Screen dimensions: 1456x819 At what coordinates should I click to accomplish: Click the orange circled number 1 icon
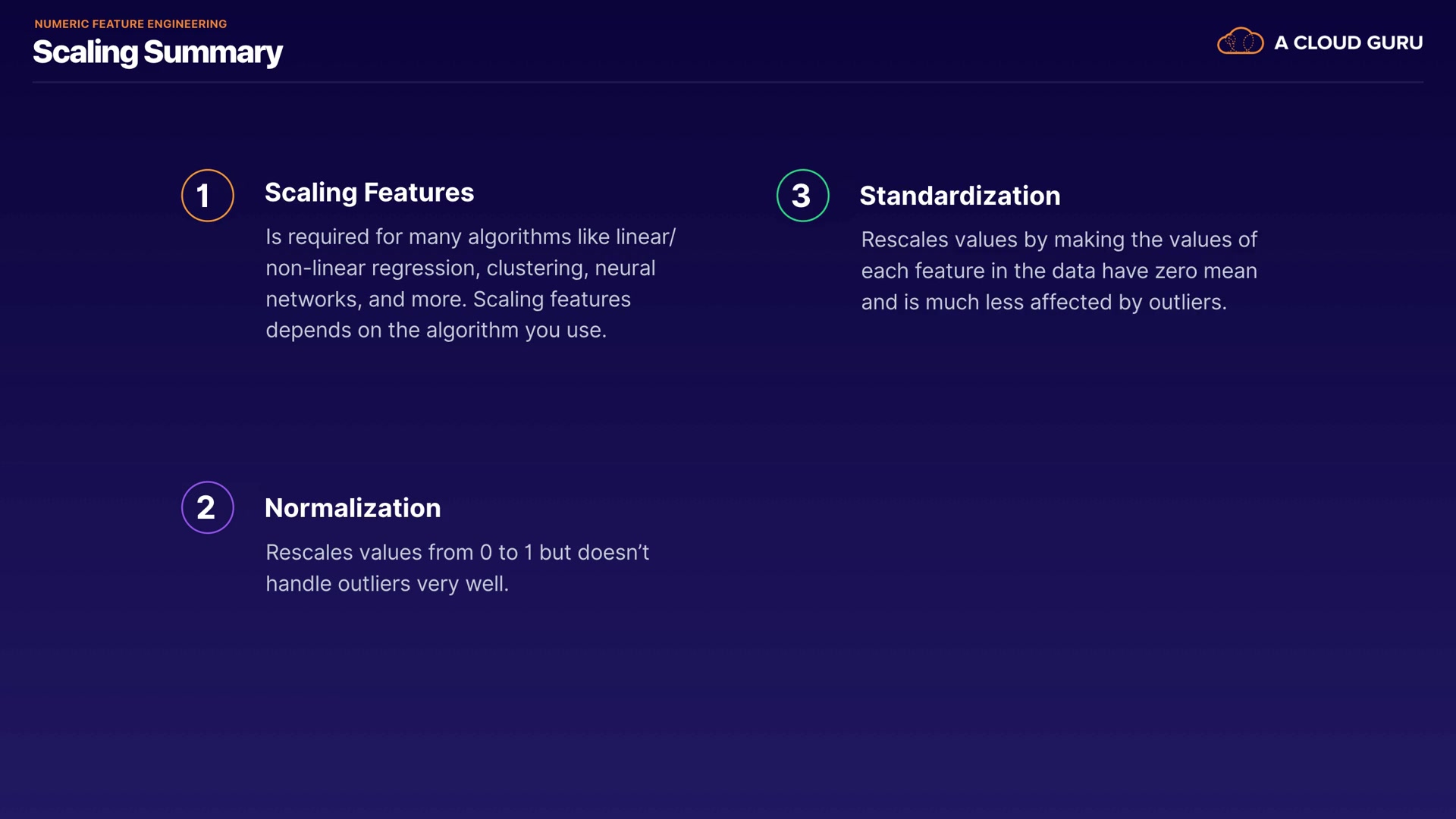(x=207, y=196)
